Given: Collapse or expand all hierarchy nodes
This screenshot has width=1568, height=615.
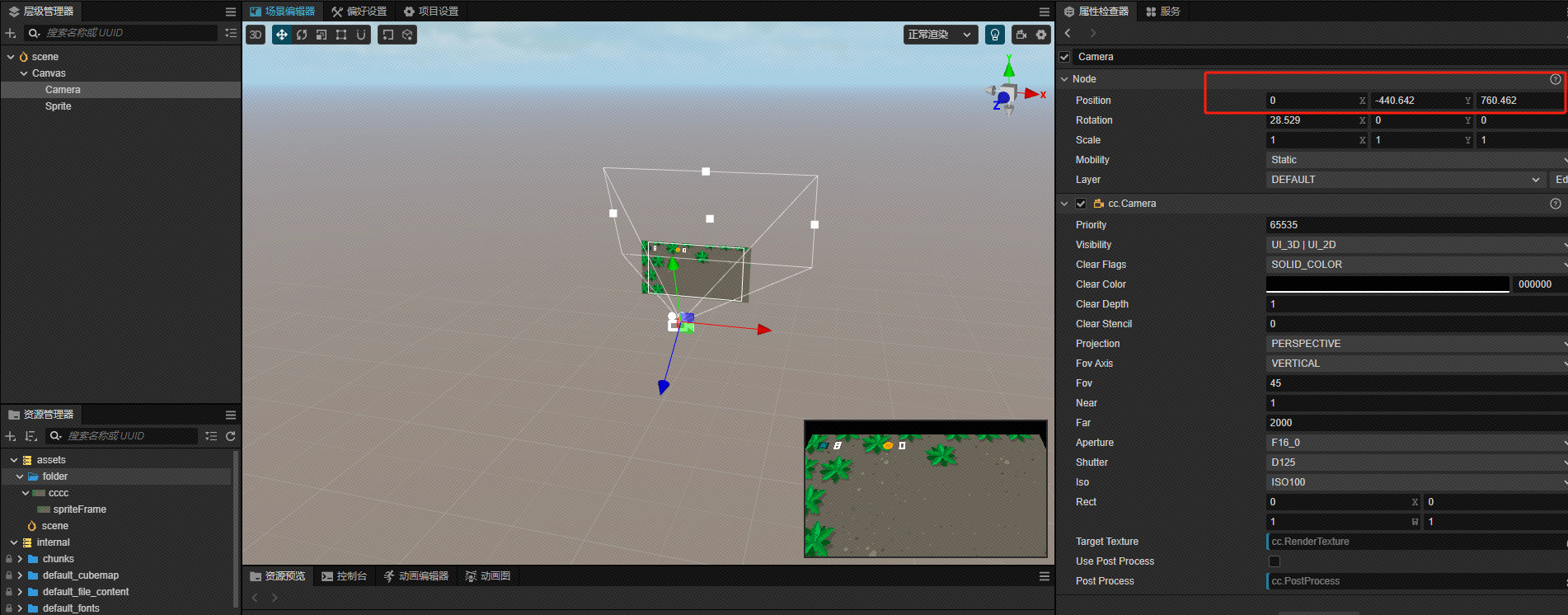Looking at the screenshot, I should click(x=231, y=33).
